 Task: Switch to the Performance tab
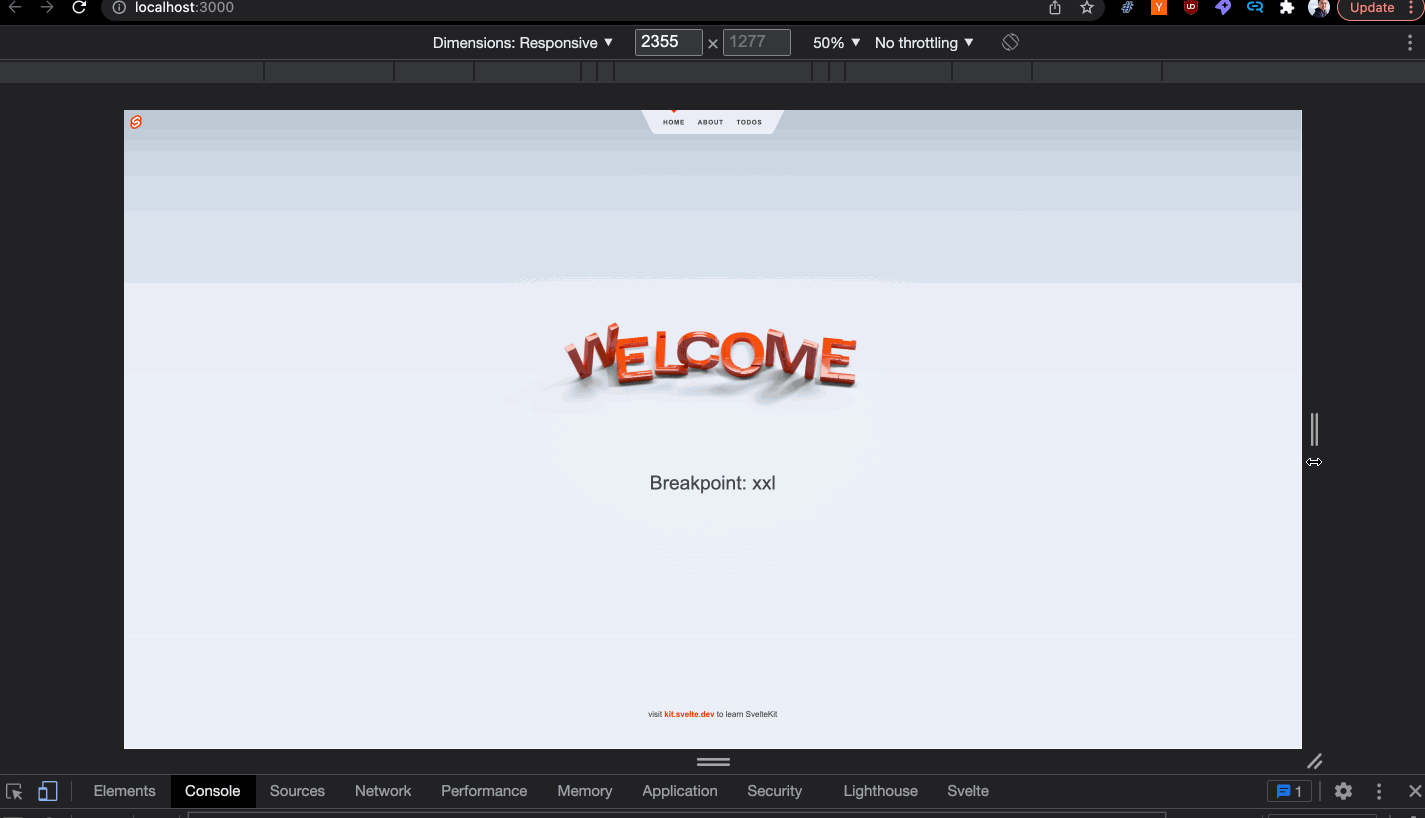point(484,791)
